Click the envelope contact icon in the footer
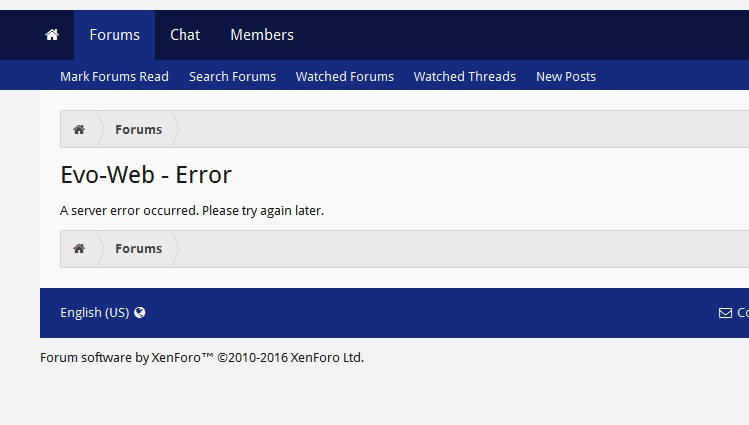 pos(725,313)
